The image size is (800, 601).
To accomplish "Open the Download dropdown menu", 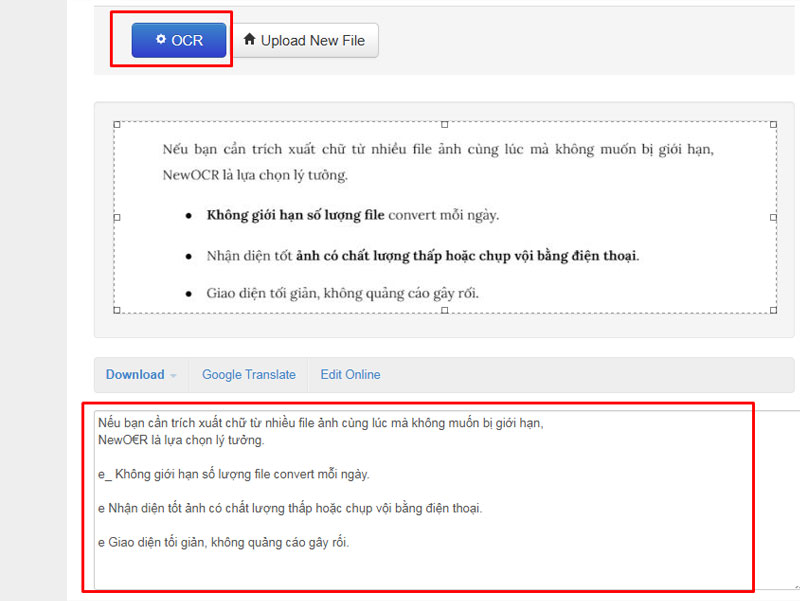I will pyautogui.click(x=135, y=375).
